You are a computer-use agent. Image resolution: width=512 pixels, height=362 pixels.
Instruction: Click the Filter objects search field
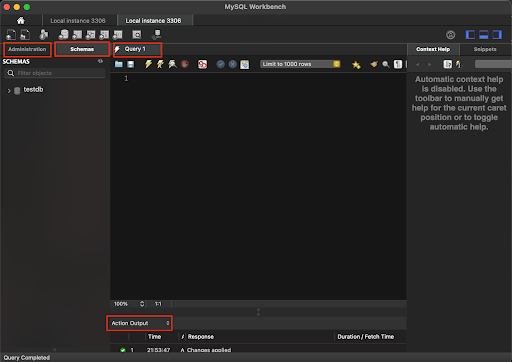click(55, 73)
